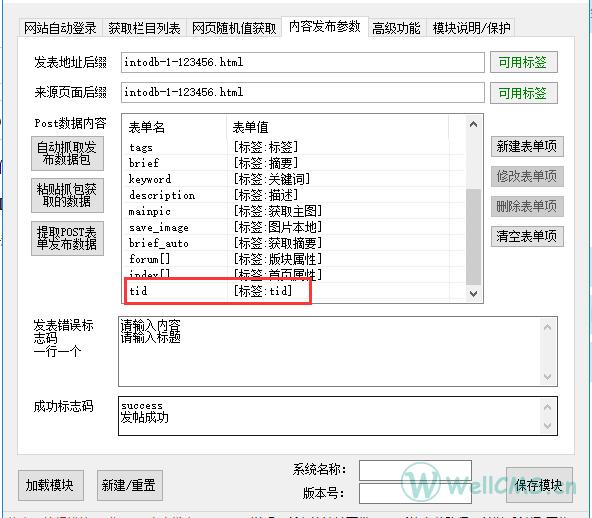Select the keyword form row
Viewport: 592px width, 518px height.
tap(287, 179)
